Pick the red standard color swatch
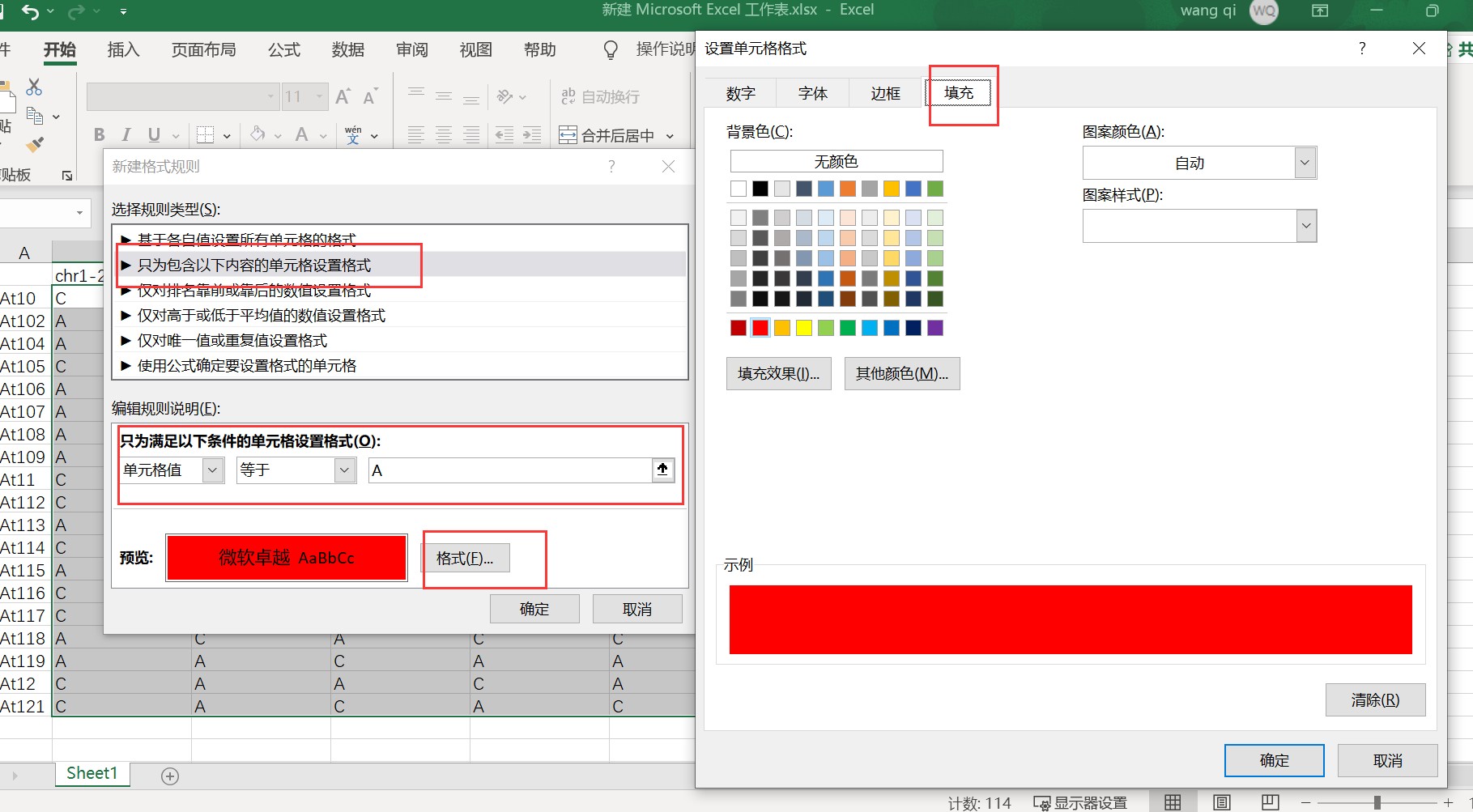 pyautogui.click(x=760, y=328)
